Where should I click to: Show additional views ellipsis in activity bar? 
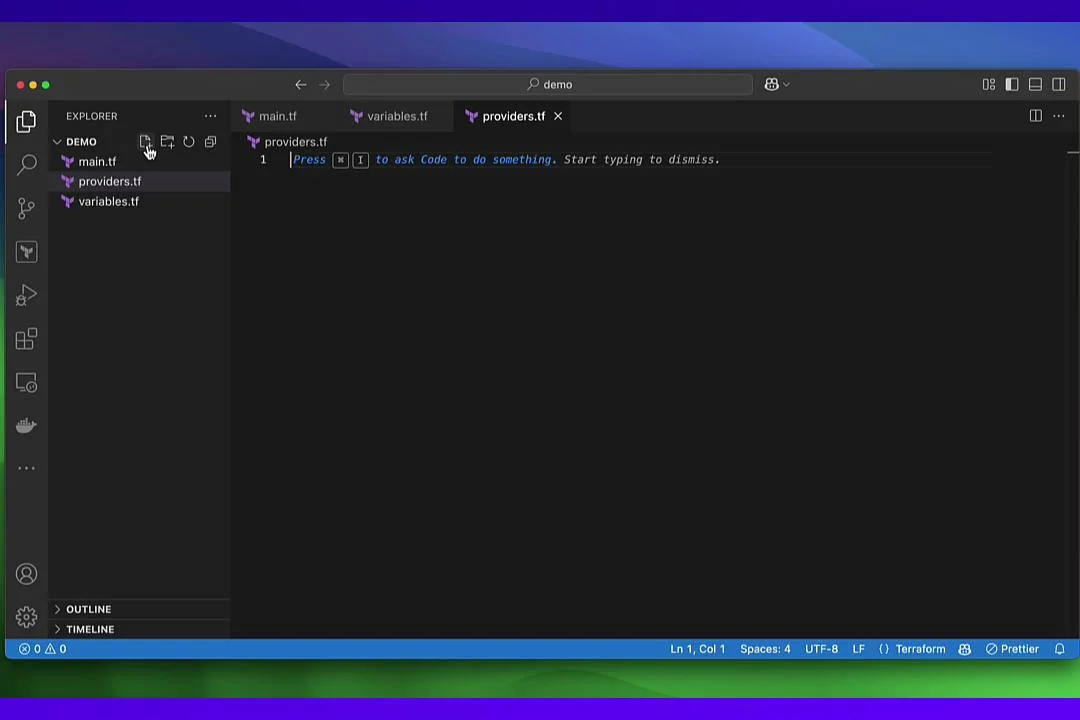pos(26,469)
